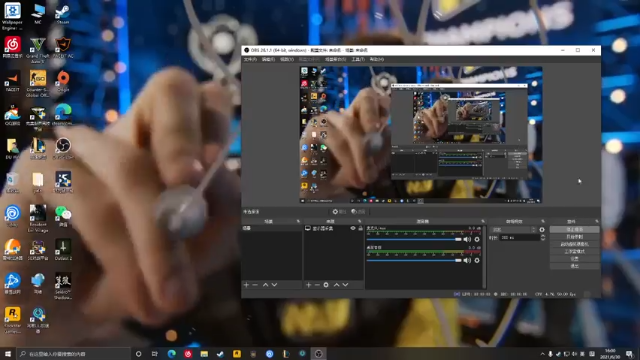Select the Origin desktop icon

tap(63, 81)
